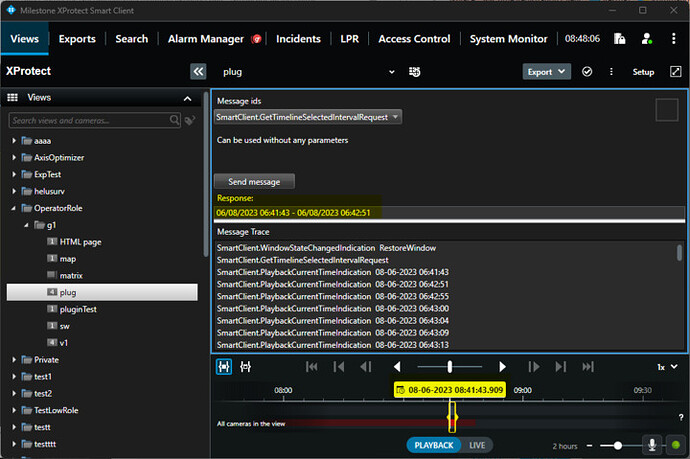Zoom out timeline span with minus
Image resolution: width=690 pixels, height=459 pixels.
tap(589, 446)
